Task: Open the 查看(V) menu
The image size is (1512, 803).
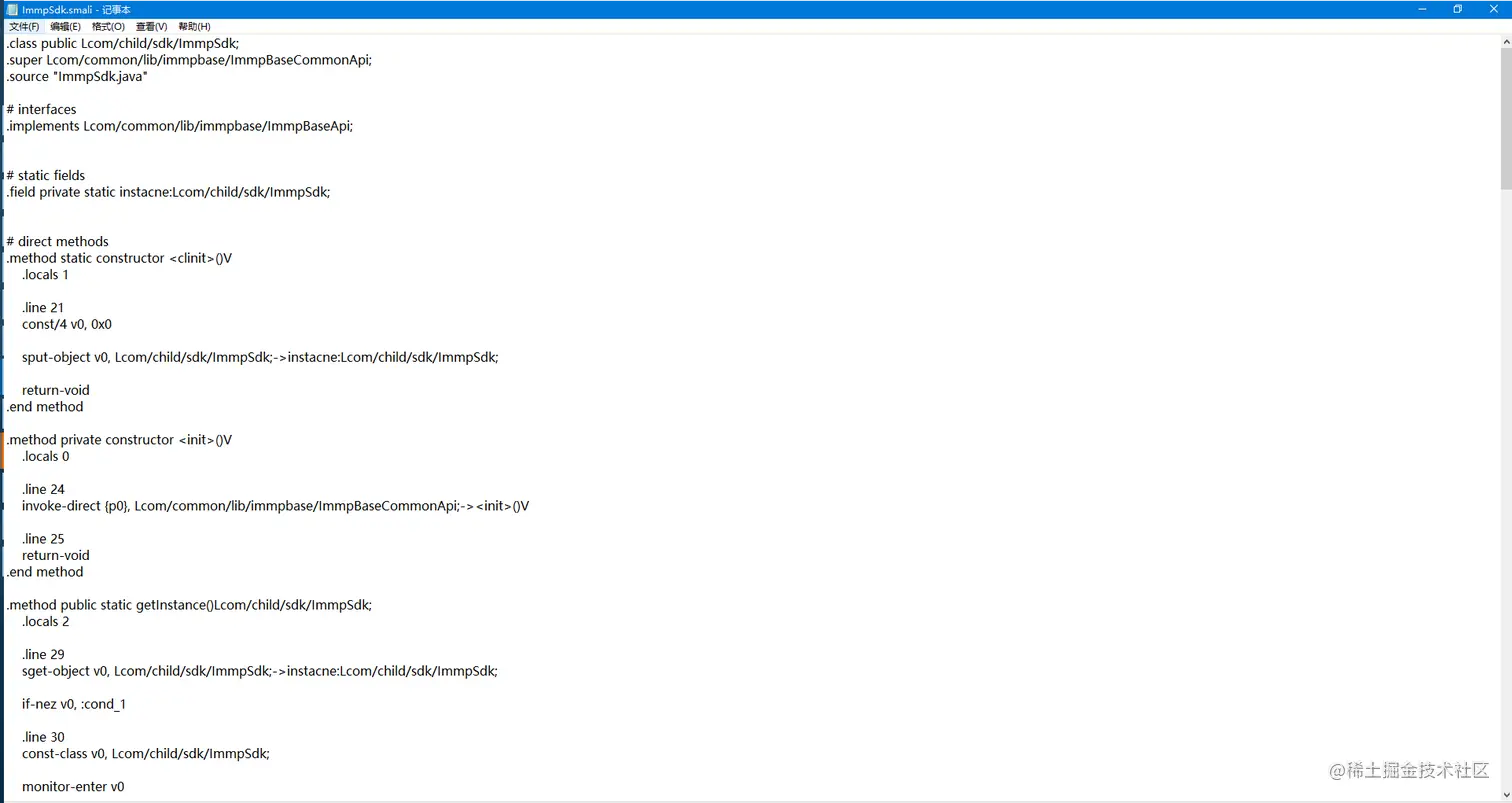Action: 152,27
